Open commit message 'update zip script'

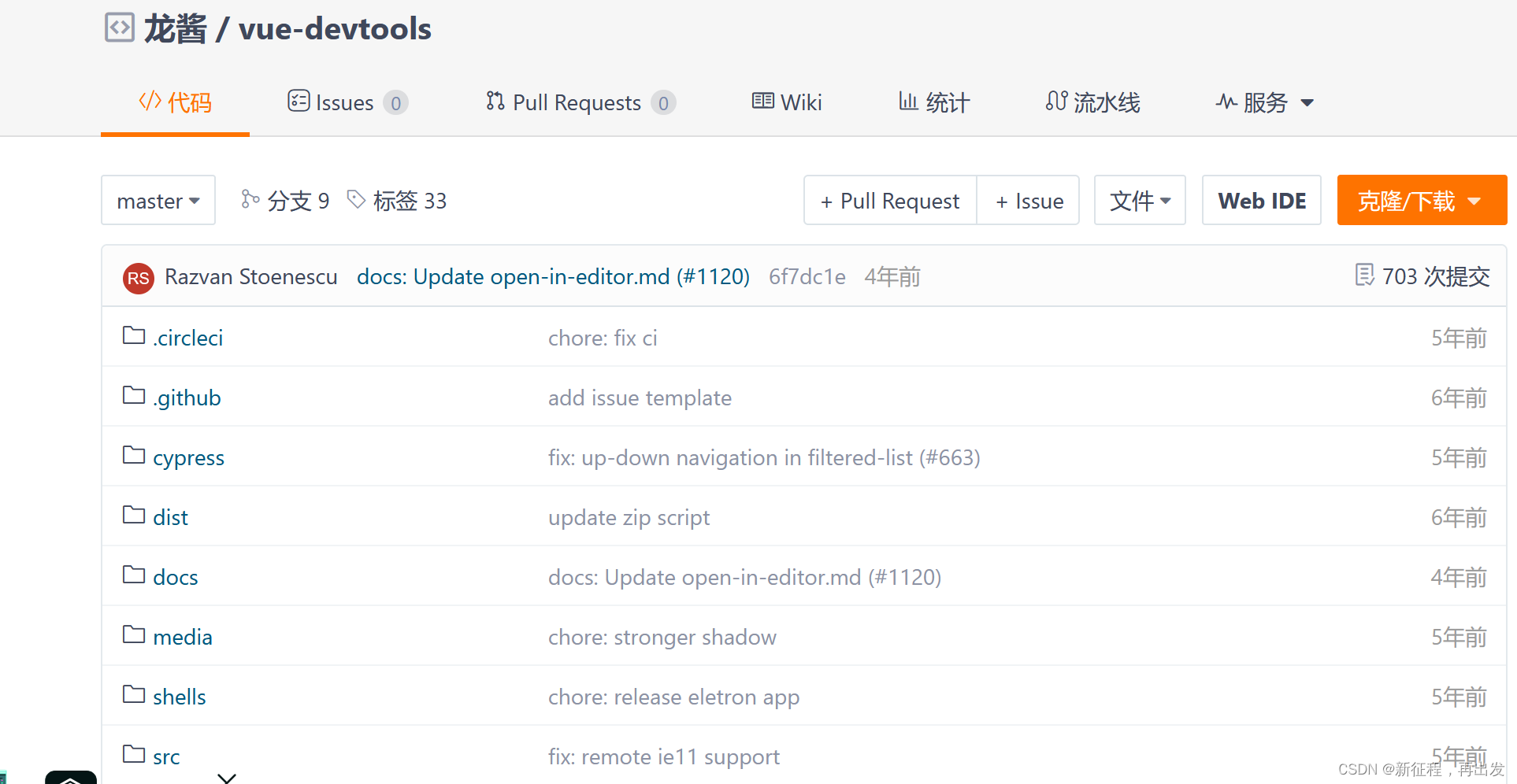629,518
